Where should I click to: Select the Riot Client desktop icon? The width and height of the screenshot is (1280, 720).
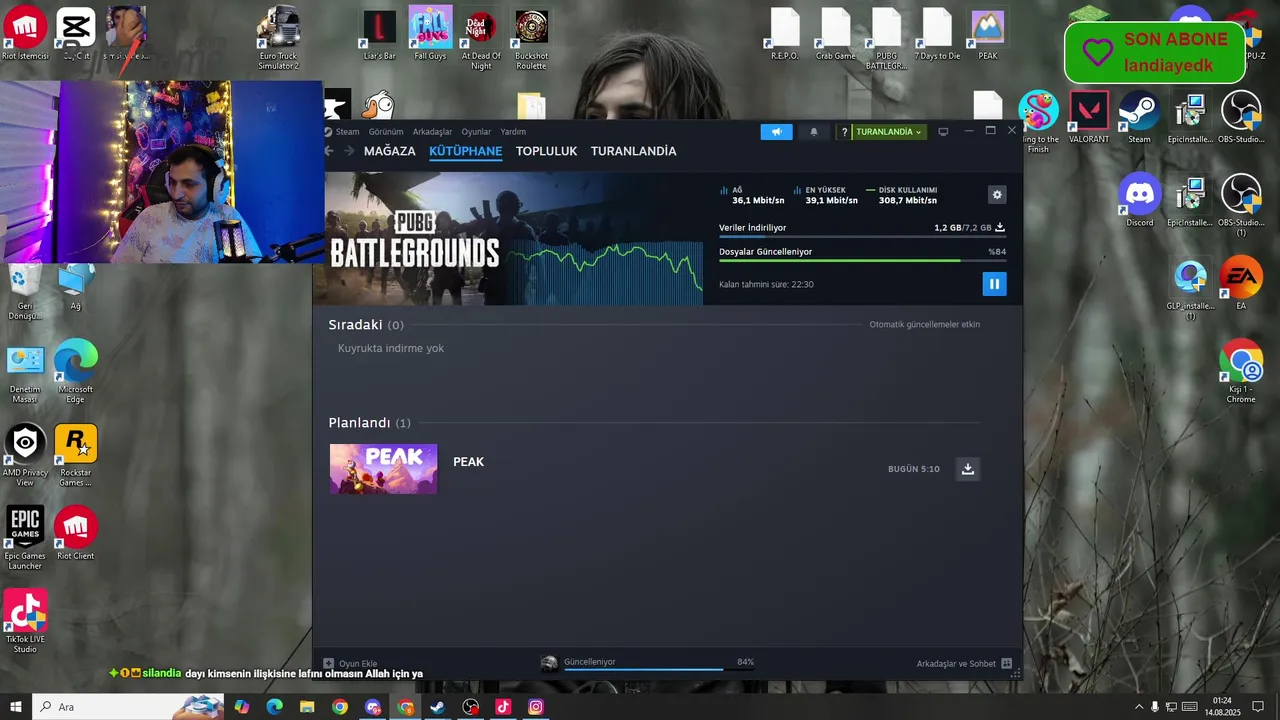click(x=76, y=533)
